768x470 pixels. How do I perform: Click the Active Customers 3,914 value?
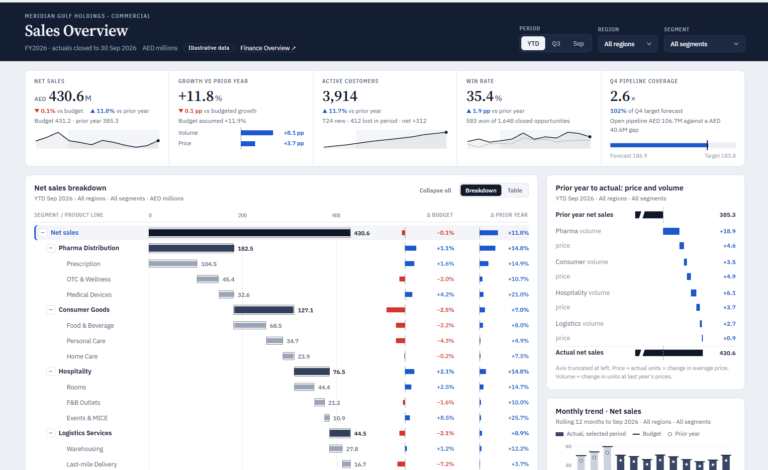pyautogui.click(x=339, y=96)
